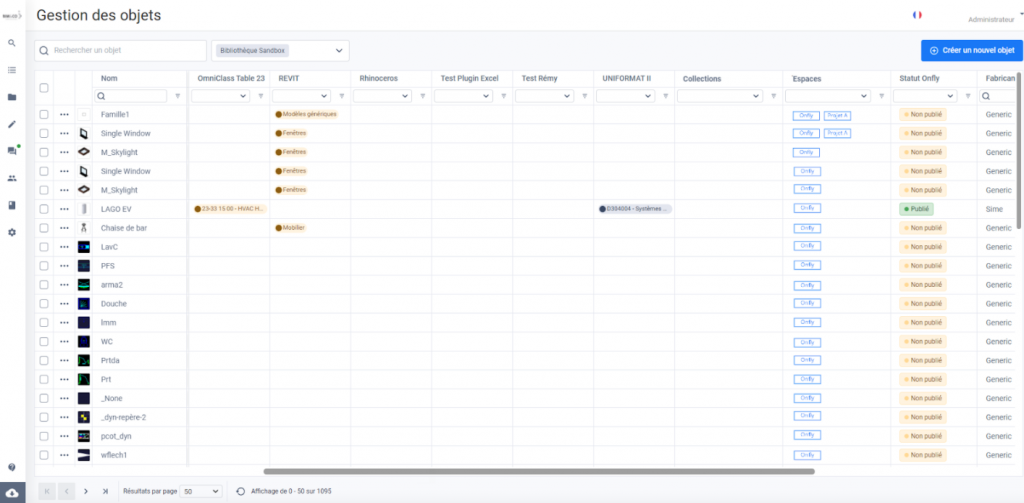Image resolution: width=1024 pixels, height=503 pixels.
Task: Click the help question mark icon
Action: point(12,467)
